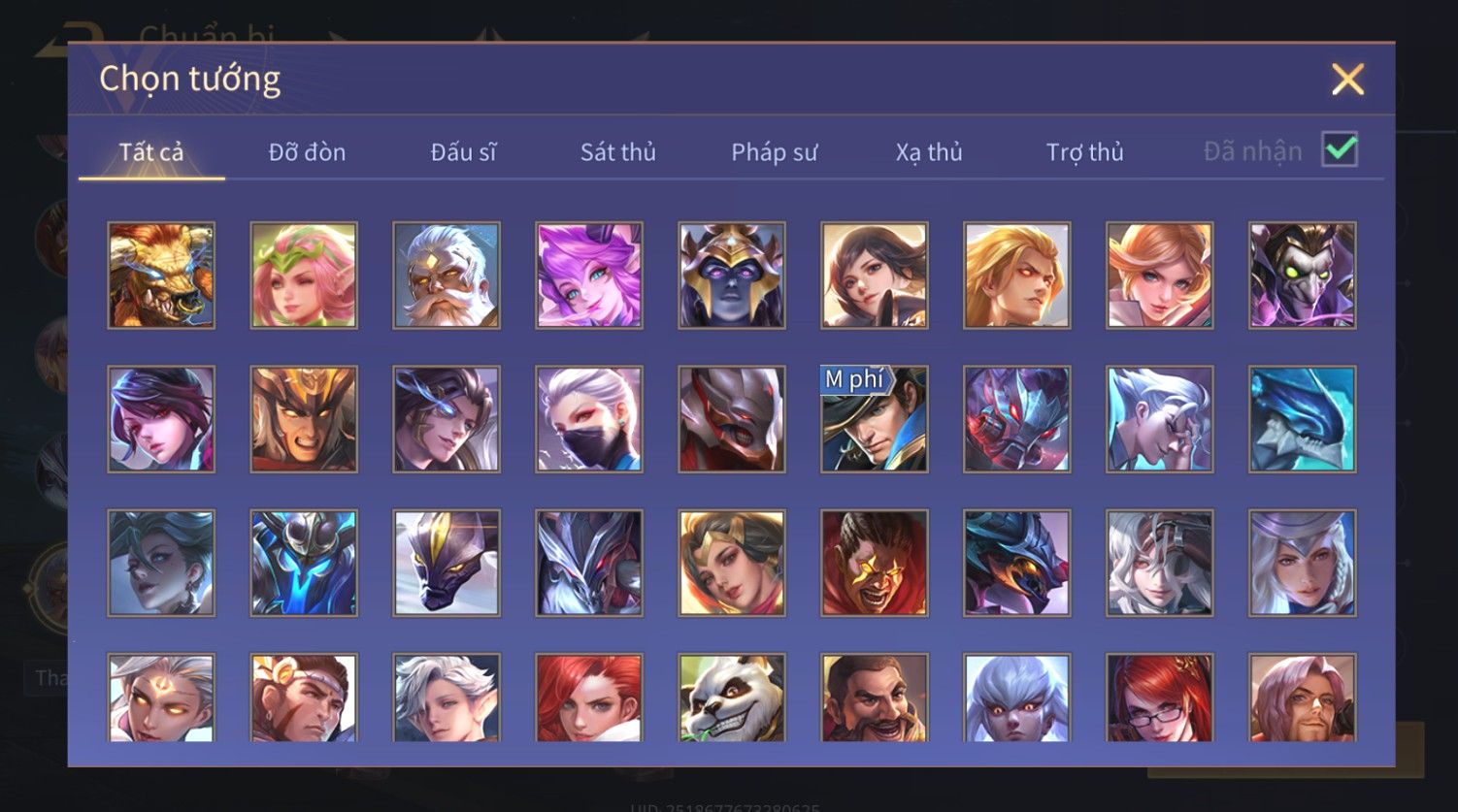Image resolution: width=1458 pixels, height=812 pixels.
Task: Pick the gold-helmeted dark blue-faced hero
Action: pyautogui.click(x=731, y=276)
